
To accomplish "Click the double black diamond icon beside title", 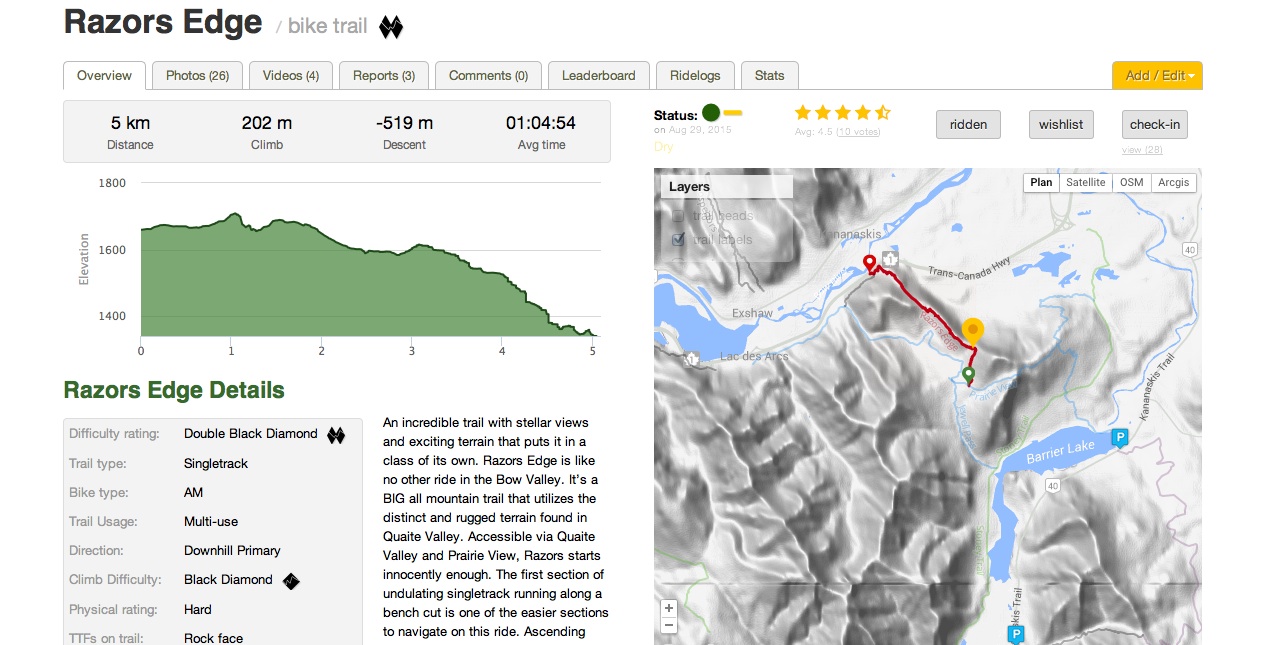I will [391, 27].
